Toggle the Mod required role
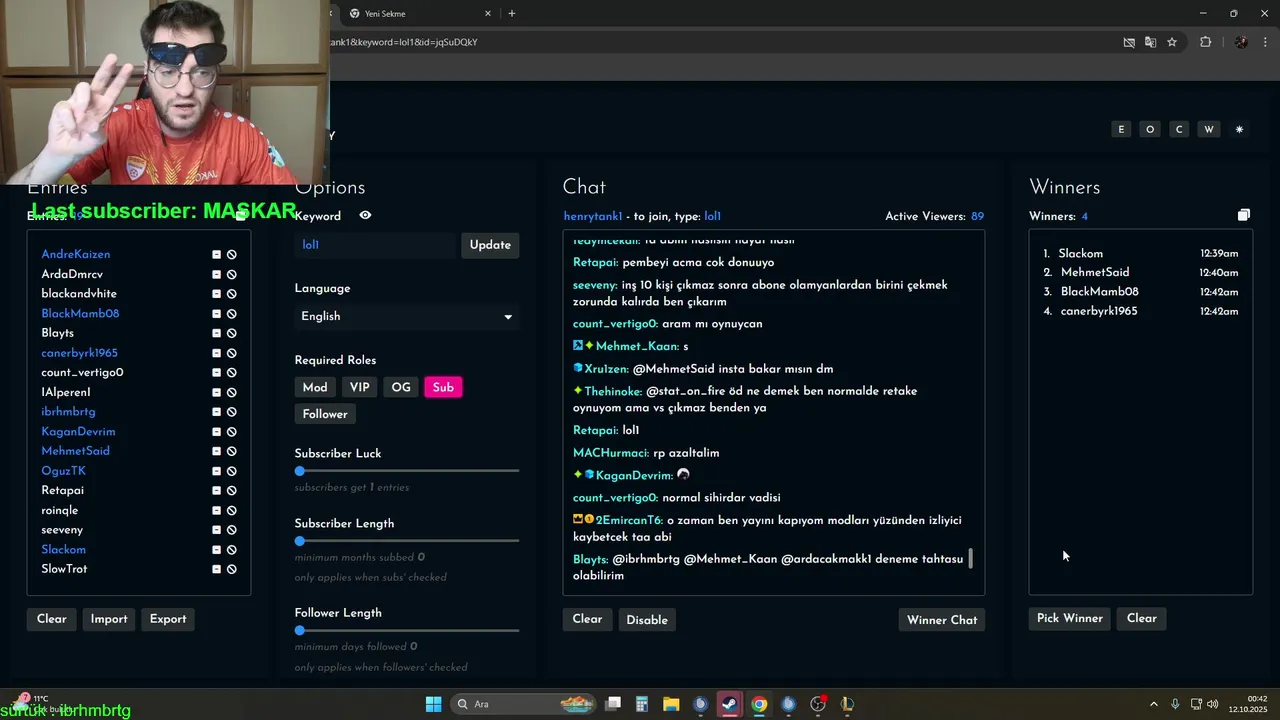The image size is (1280, 720). click(315, 387)
